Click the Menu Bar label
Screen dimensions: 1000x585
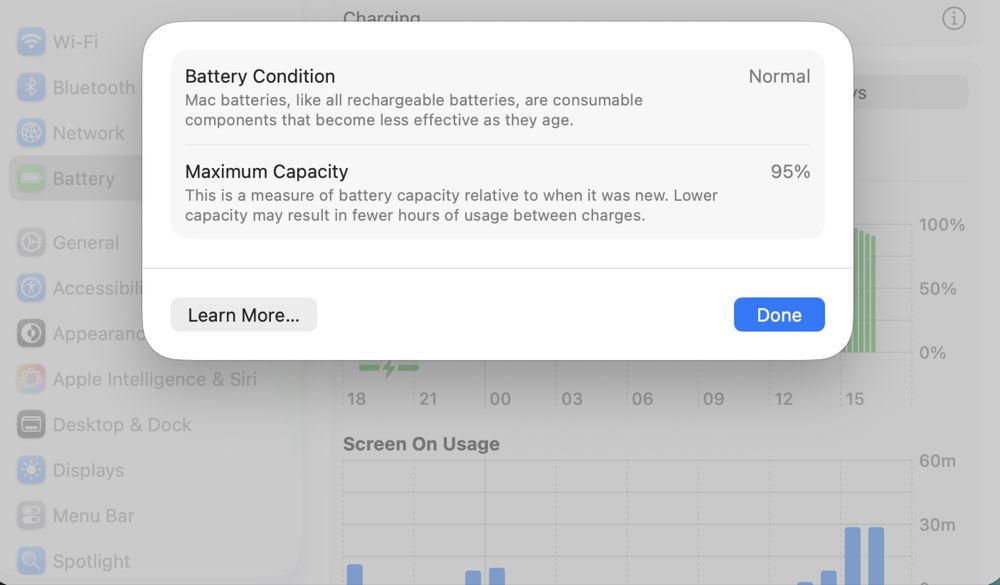[x=94, y=516]
